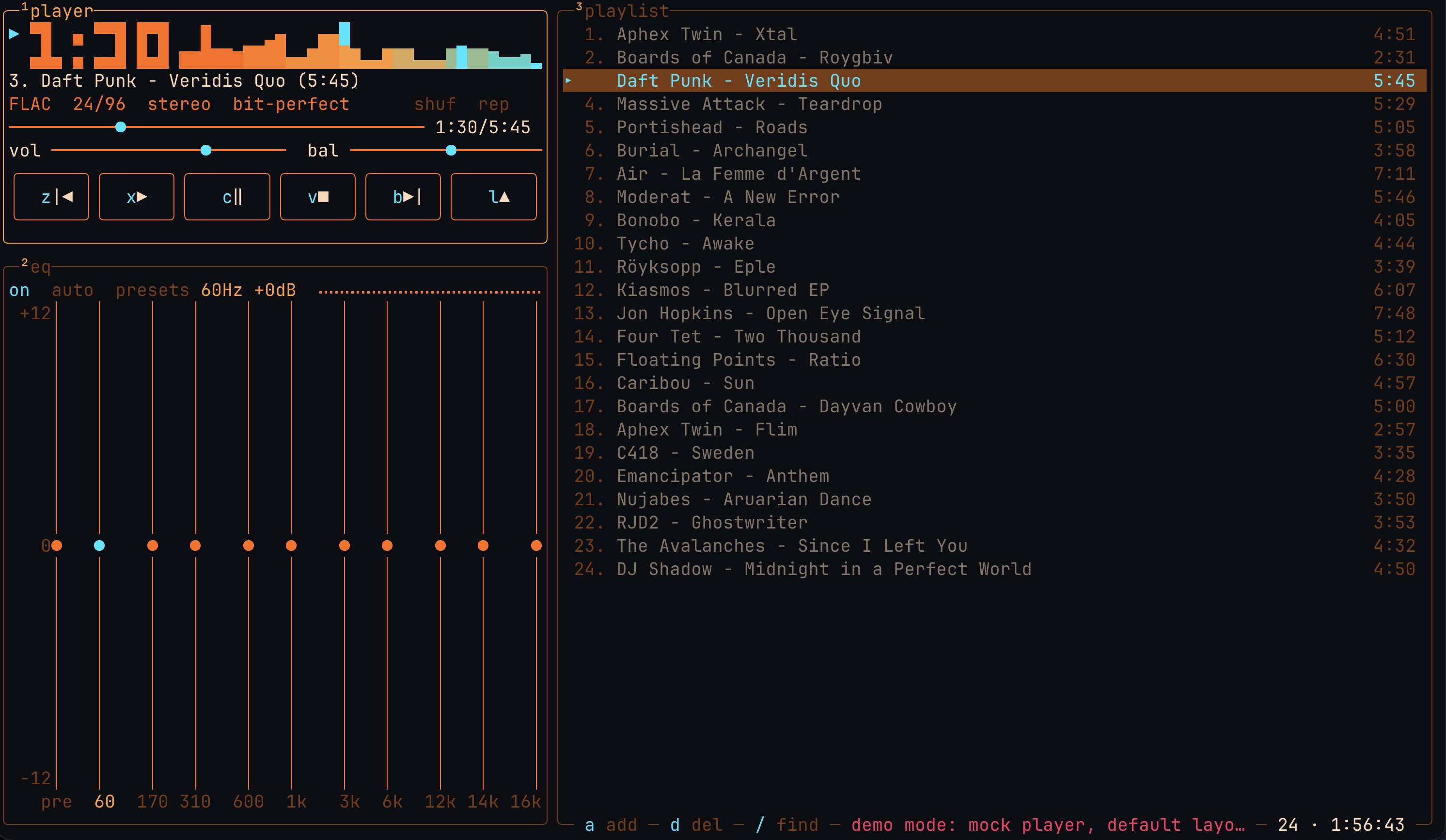The height and width of the screenshot is (840, 1446).
Task: Select track 'Aphex Twin - Xtal'
Action: 994,34
